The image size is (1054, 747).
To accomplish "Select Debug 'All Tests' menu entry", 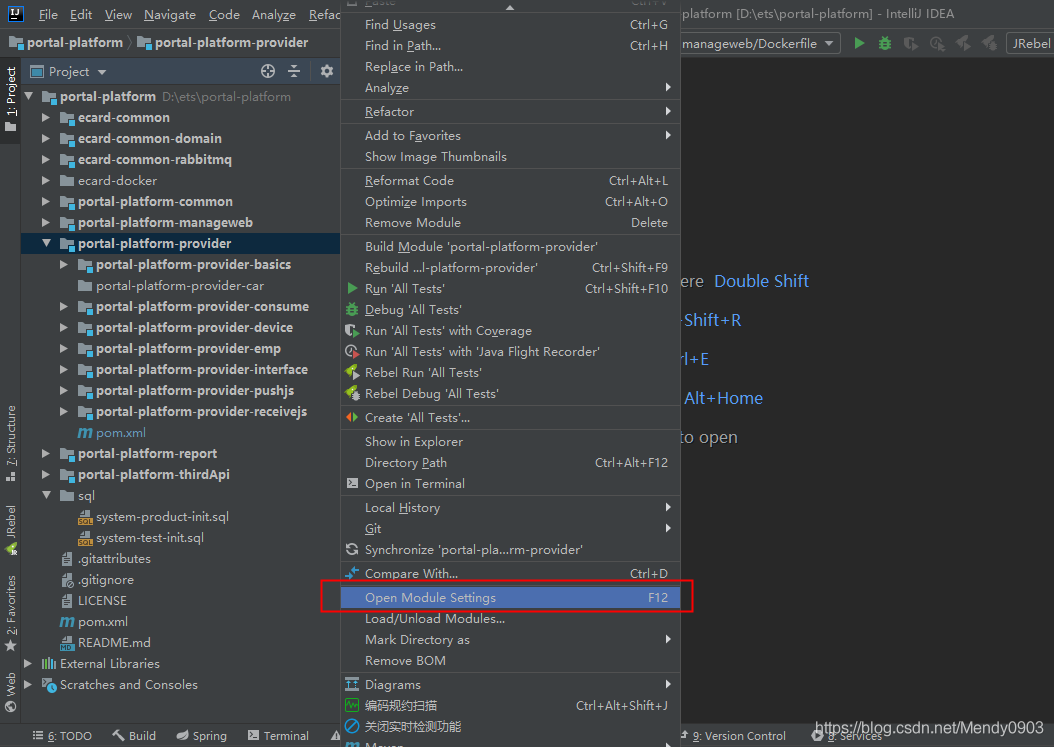I will click(x=510, y=309).
